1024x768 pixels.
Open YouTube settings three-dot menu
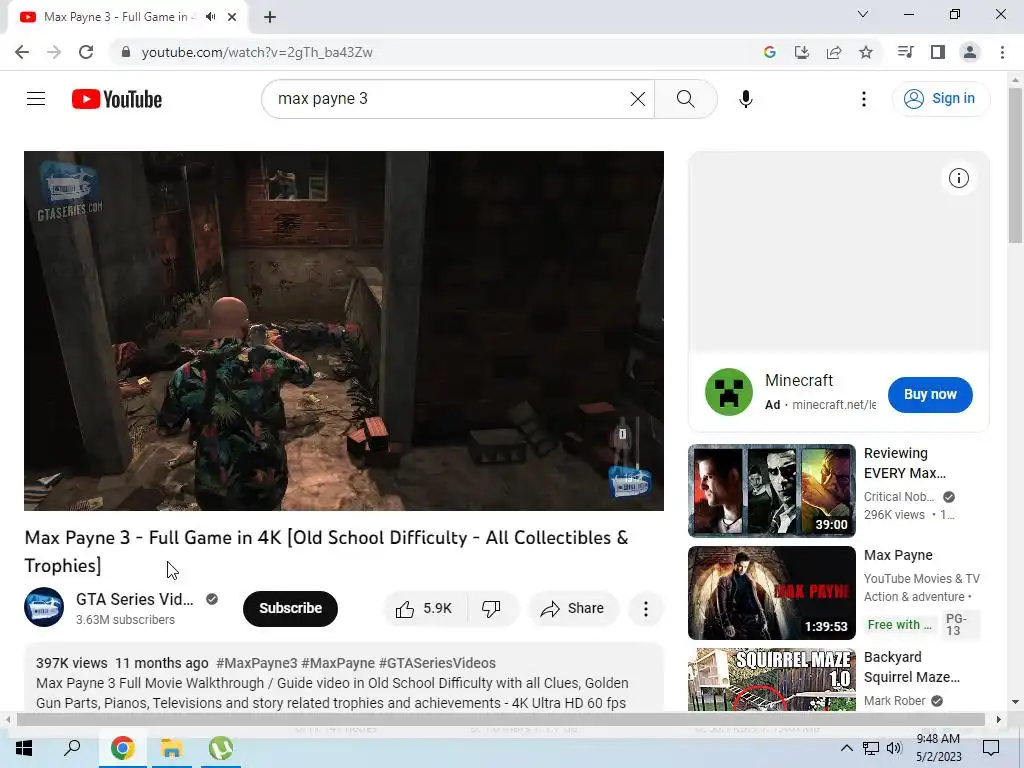tap(863, 99)
